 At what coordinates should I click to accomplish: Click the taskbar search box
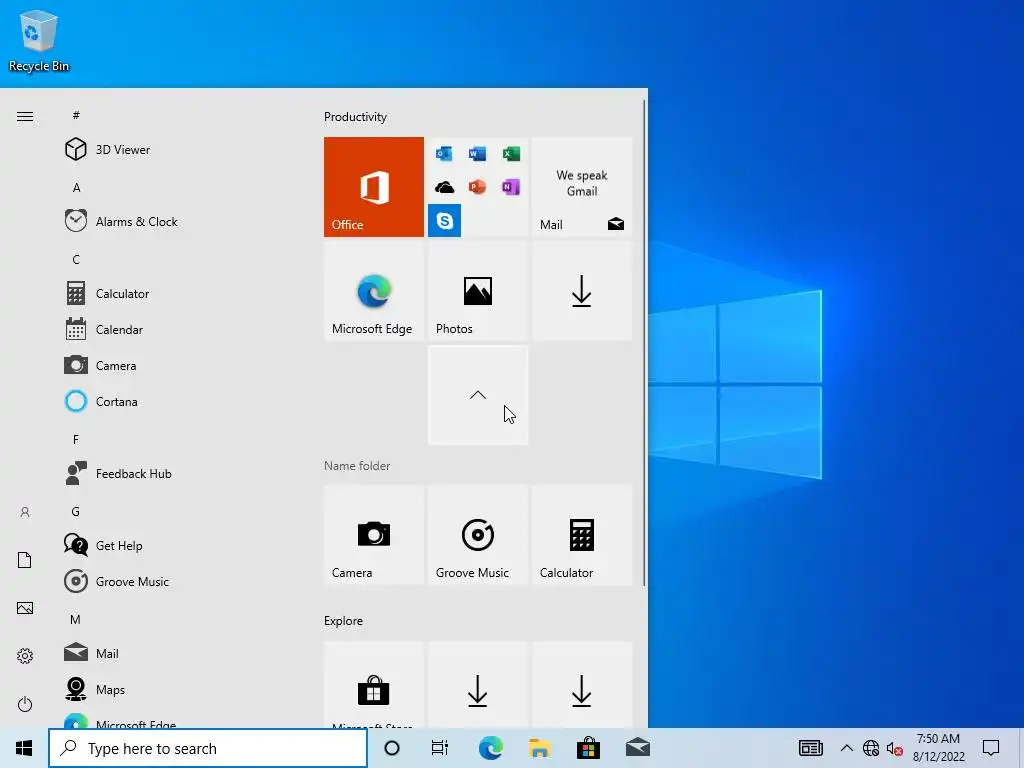coord(208,748)
